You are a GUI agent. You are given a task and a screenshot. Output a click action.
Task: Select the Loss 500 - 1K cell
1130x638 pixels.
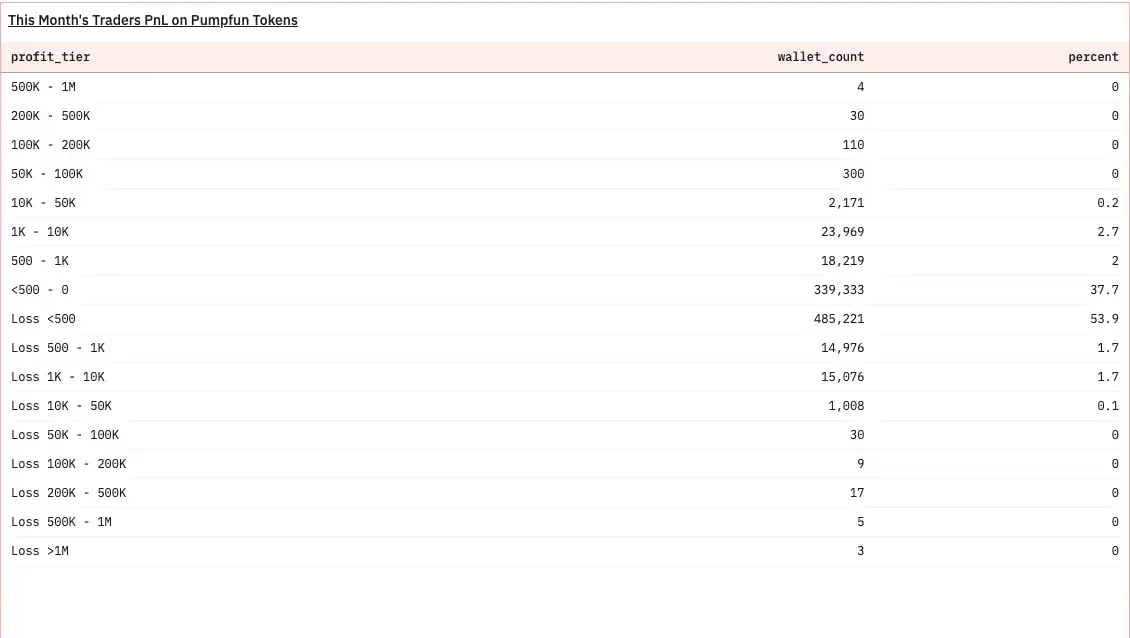58,348
